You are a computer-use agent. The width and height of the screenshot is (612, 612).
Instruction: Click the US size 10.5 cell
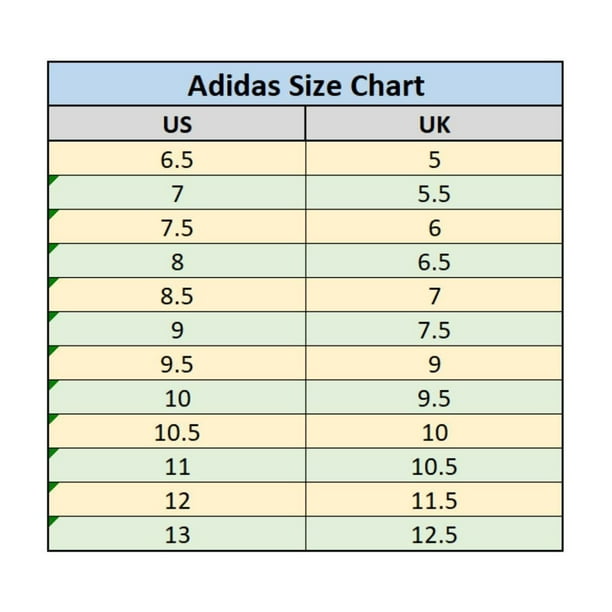click(177, 432)
